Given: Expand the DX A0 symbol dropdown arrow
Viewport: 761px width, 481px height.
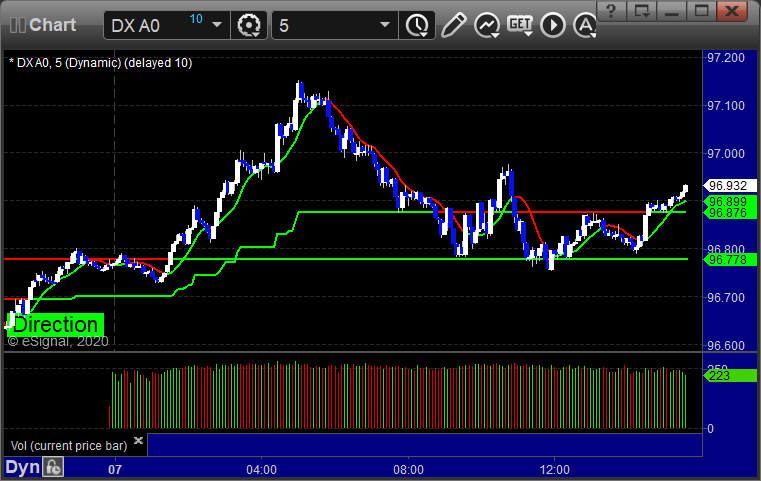Looking at the screenshot, I should click(x=217, y=25).
